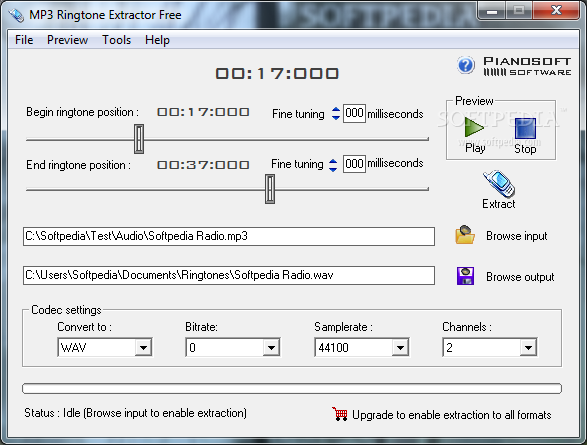Click the End ringtone position slider handle
Image resolution: width=587 pixels, height=445 pixels.
(270, 189)
